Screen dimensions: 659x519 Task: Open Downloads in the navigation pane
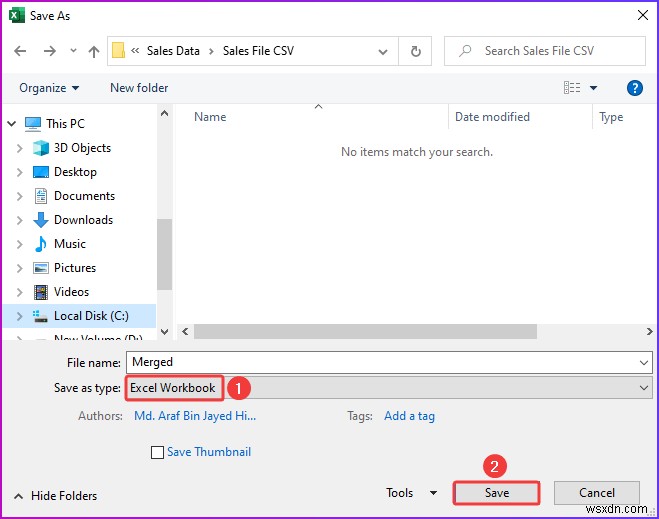pos(83,220)
